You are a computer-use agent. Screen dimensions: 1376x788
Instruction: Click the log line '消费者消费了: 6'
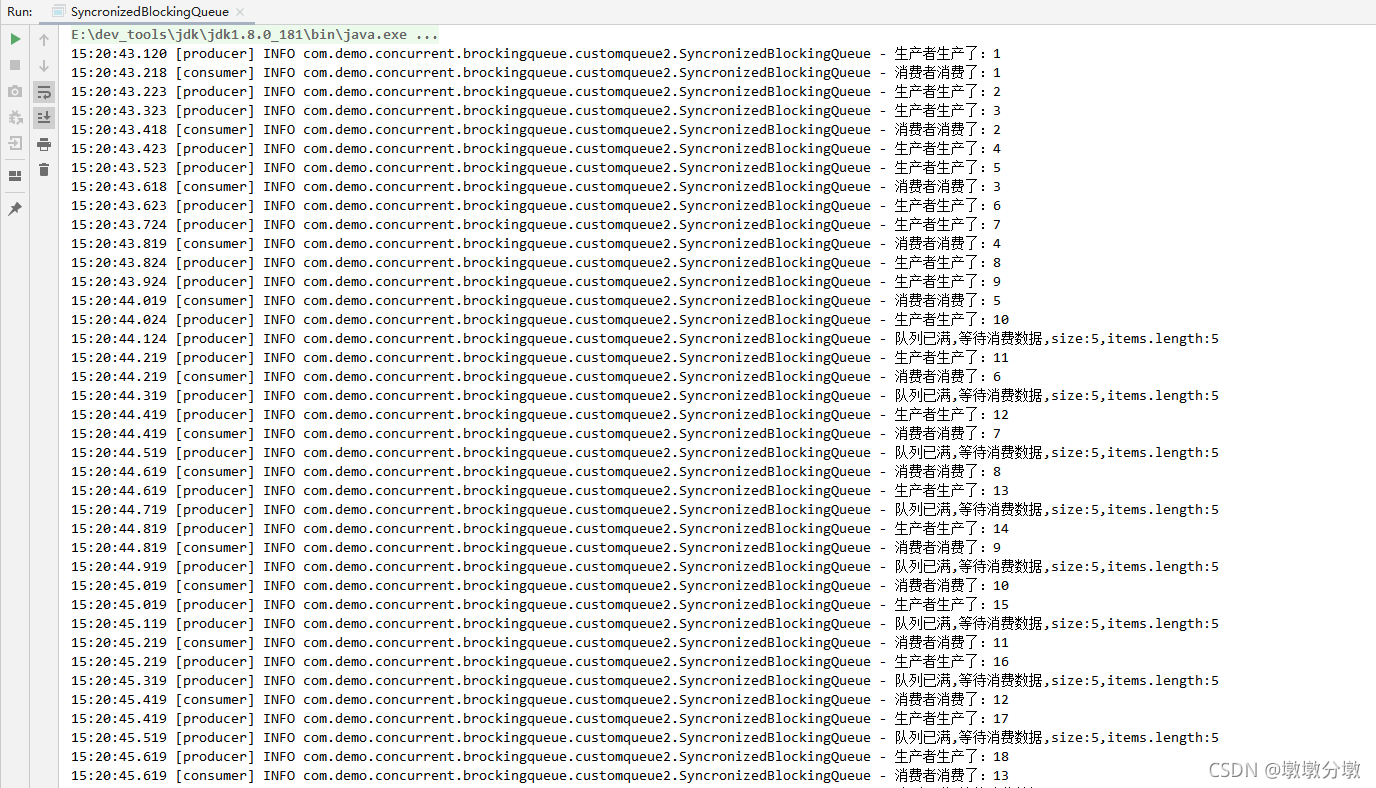pyautogui.click(x=535, y=377)
